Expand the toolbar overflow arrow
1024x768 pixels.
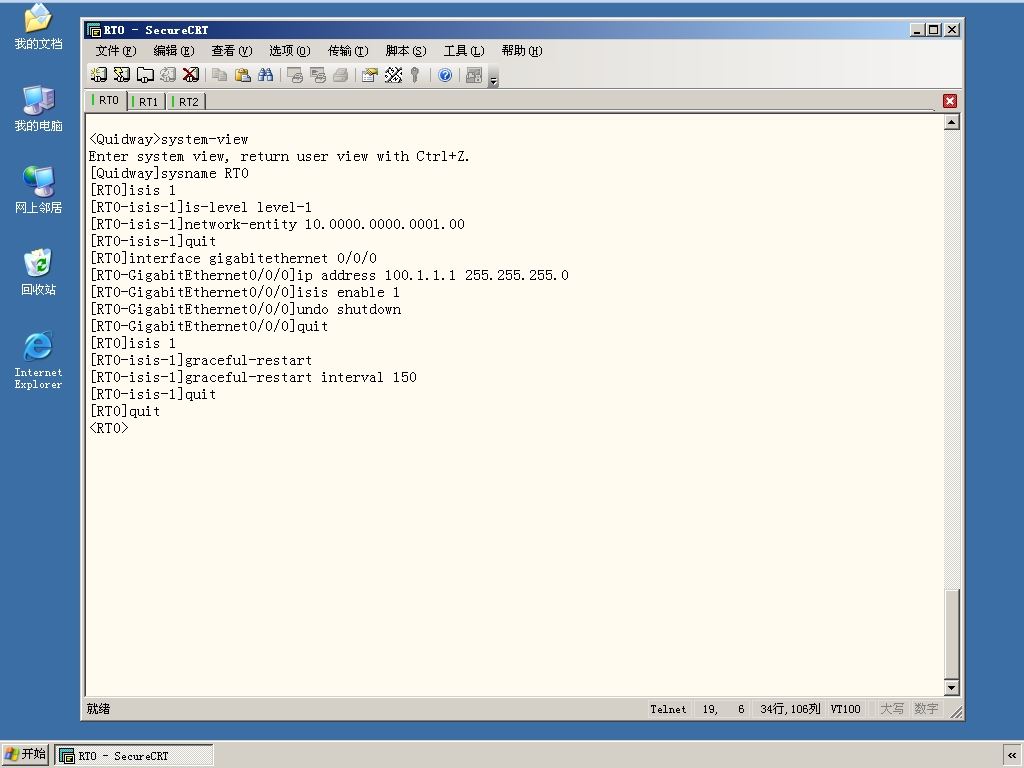(494, 80)
